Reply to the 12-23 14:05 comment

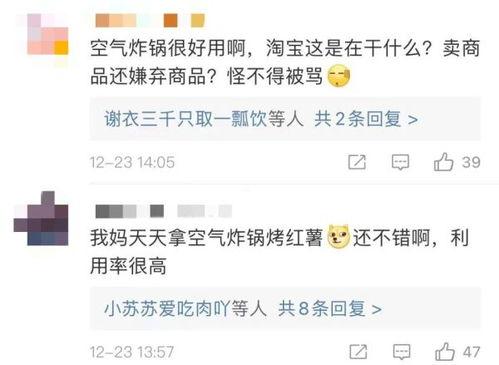tap(400, 162)
